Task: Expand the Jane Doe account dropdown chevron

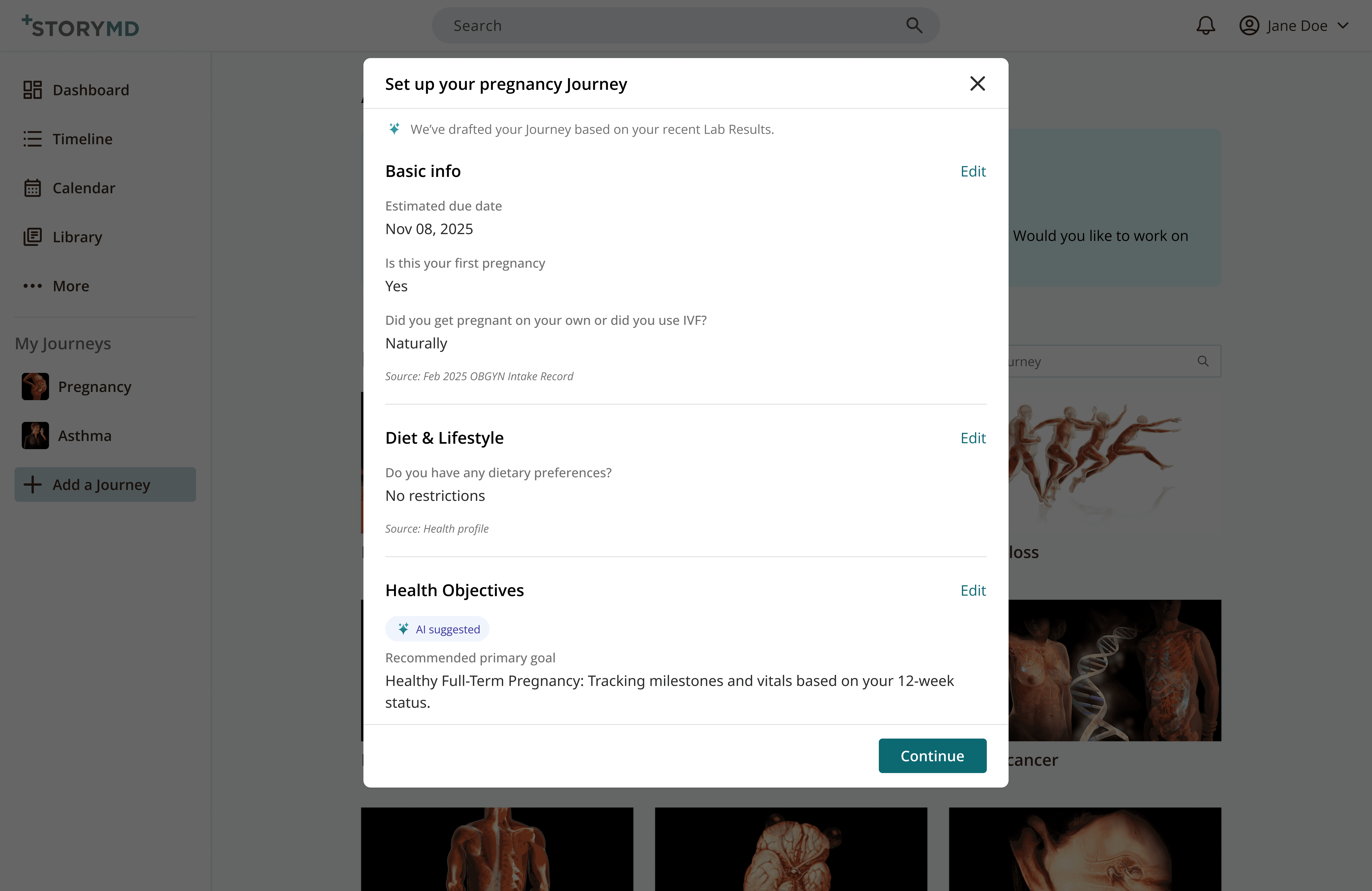Action: [x=1343, y=26]
